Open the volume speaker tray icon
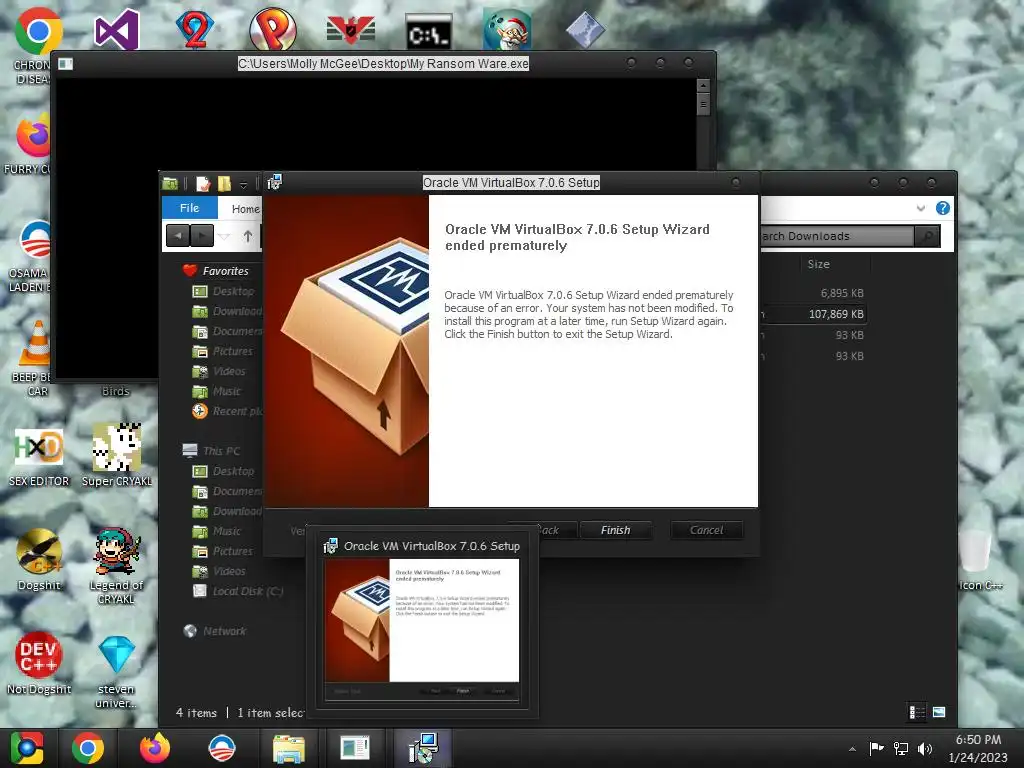 coord(925,748)
